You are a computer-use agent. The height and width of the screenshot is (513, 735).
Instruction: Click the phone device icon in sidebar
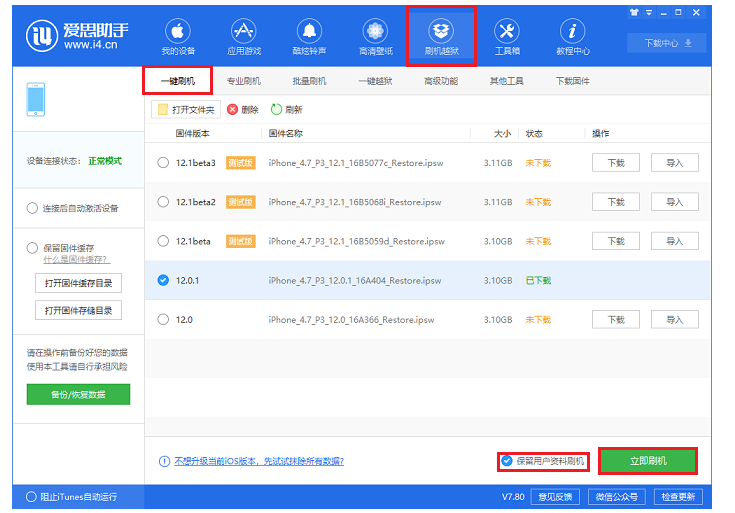click(x=36, y=99)
